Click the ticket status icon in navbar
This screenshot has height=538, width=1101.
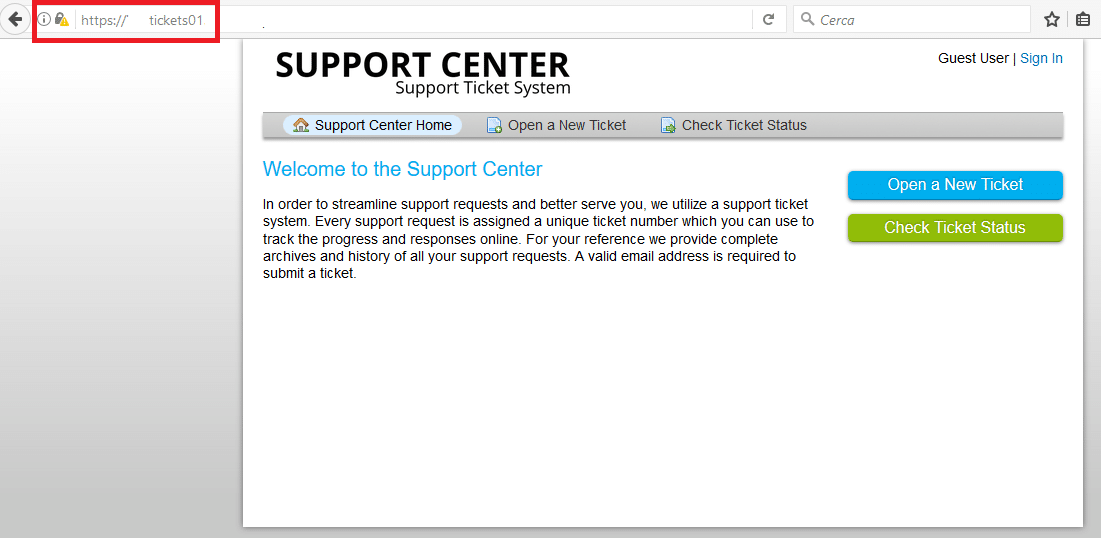pos(668,126)
